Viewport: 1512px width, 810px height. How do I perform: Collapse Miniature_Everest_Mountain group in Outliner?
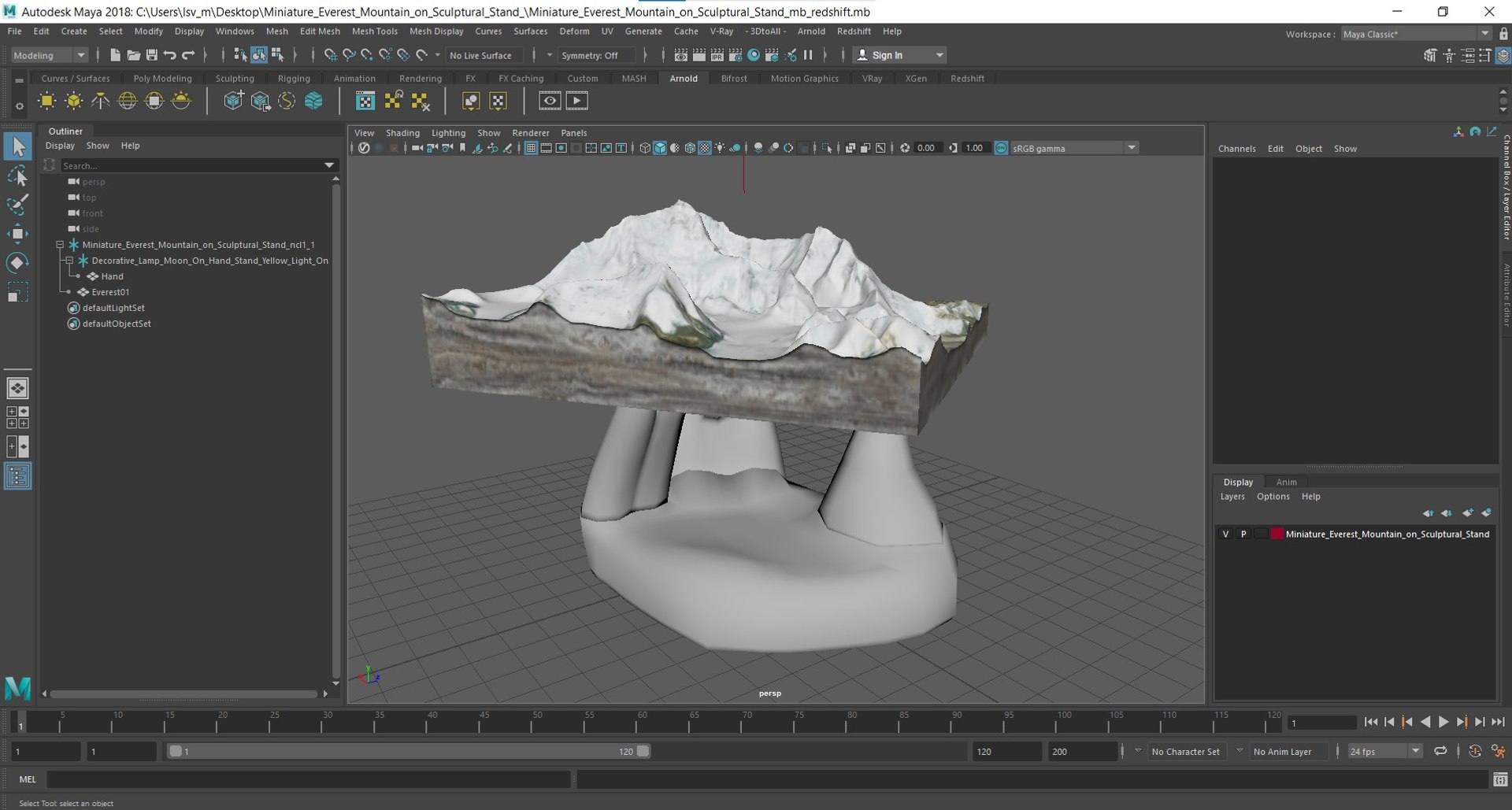tap(60, 245)
